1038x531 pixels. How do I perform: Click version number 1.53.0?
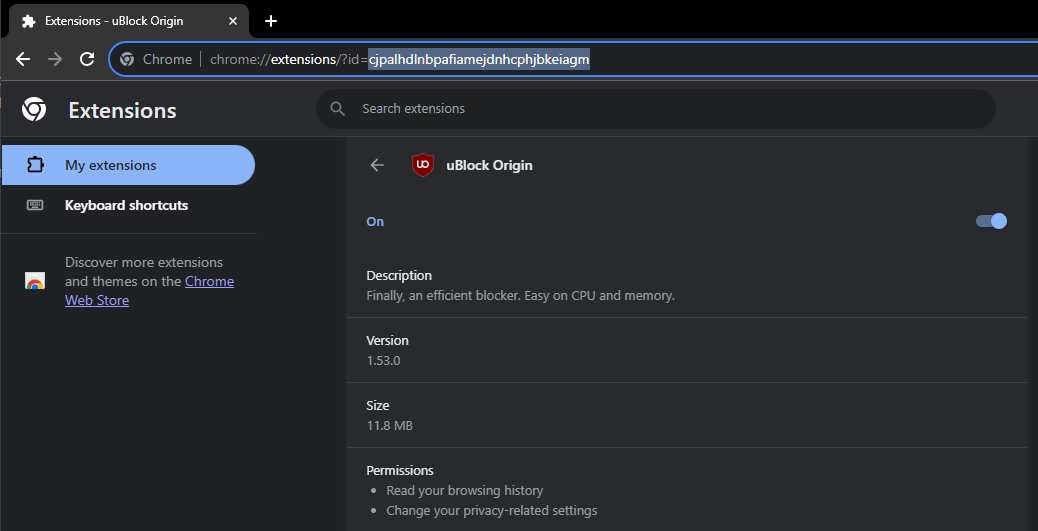(383, 361)
